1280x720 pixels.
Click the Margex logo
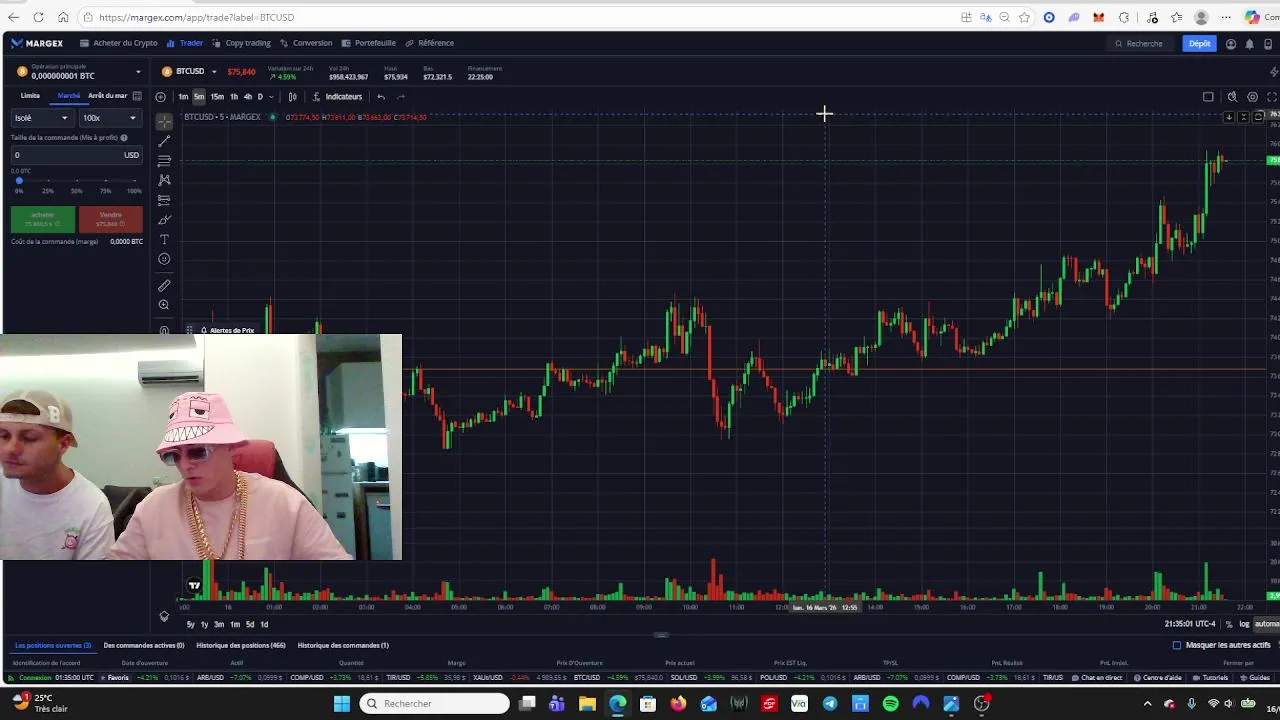37,43
